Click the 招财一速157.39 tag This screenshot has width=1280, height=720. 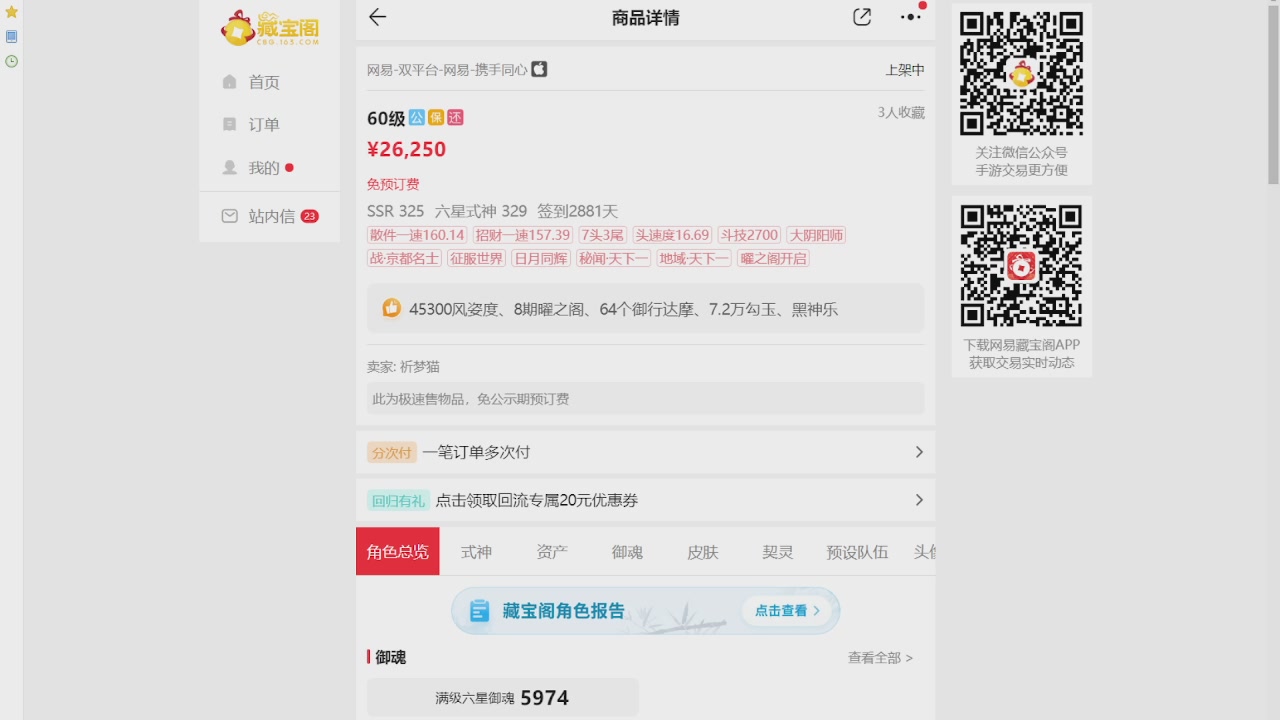point(522,235)
